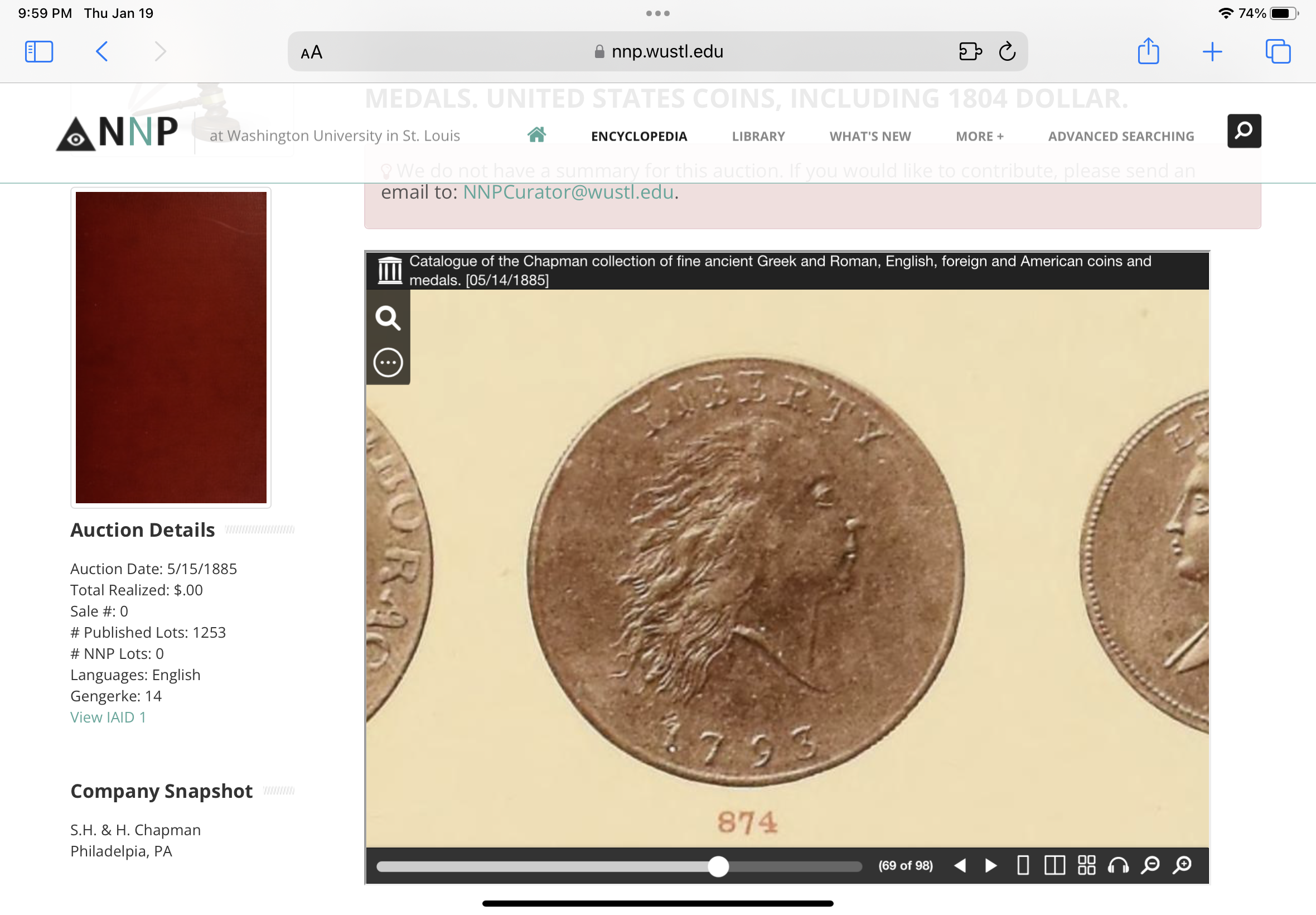This screenshot has height=915, width=1316.
Task: Open the Library menu
Action: coord(758,137)
